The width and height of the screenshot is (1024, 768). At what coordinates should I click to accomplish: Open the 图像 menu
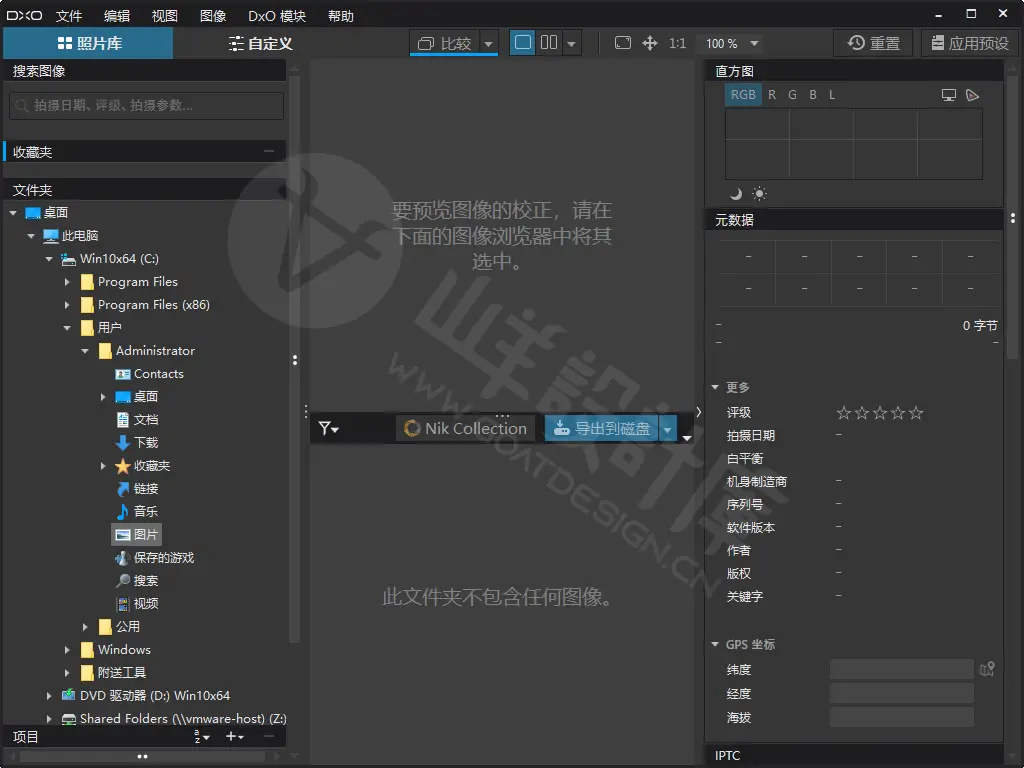(x=213, y=16)
